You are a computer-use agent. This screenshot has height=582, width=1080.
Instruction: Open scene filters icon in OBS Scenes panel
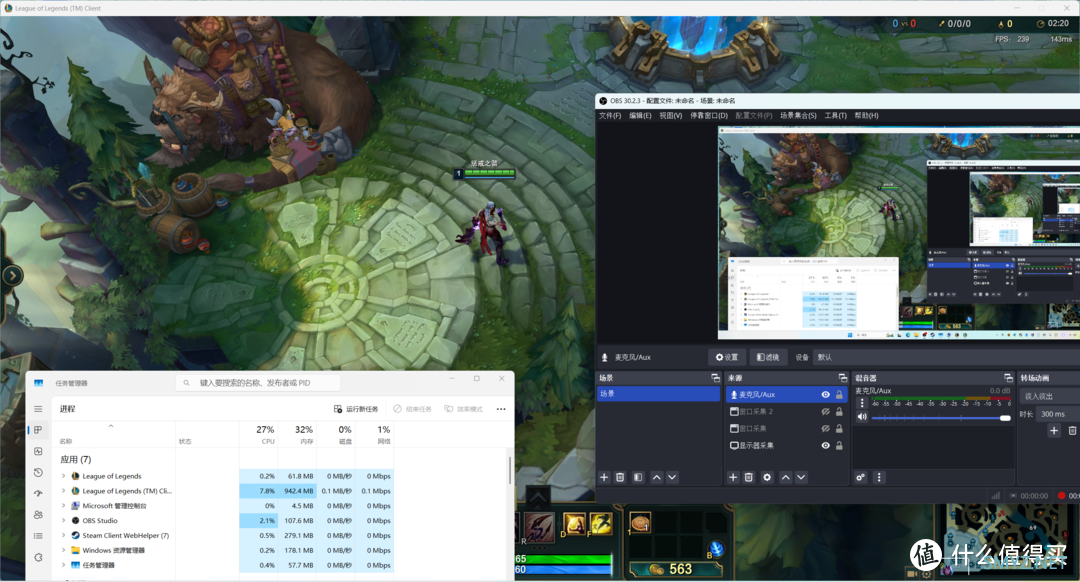click(x=638, y=477)
